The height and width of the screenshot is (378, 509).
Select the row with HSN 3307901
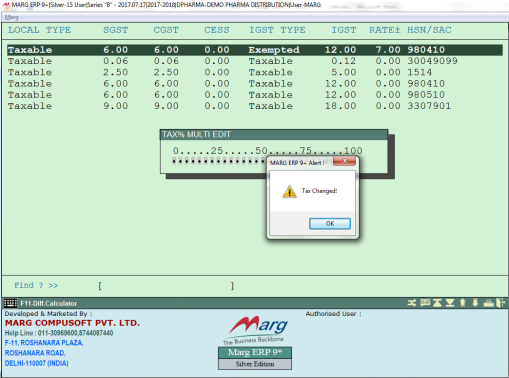tap(255, 106)
